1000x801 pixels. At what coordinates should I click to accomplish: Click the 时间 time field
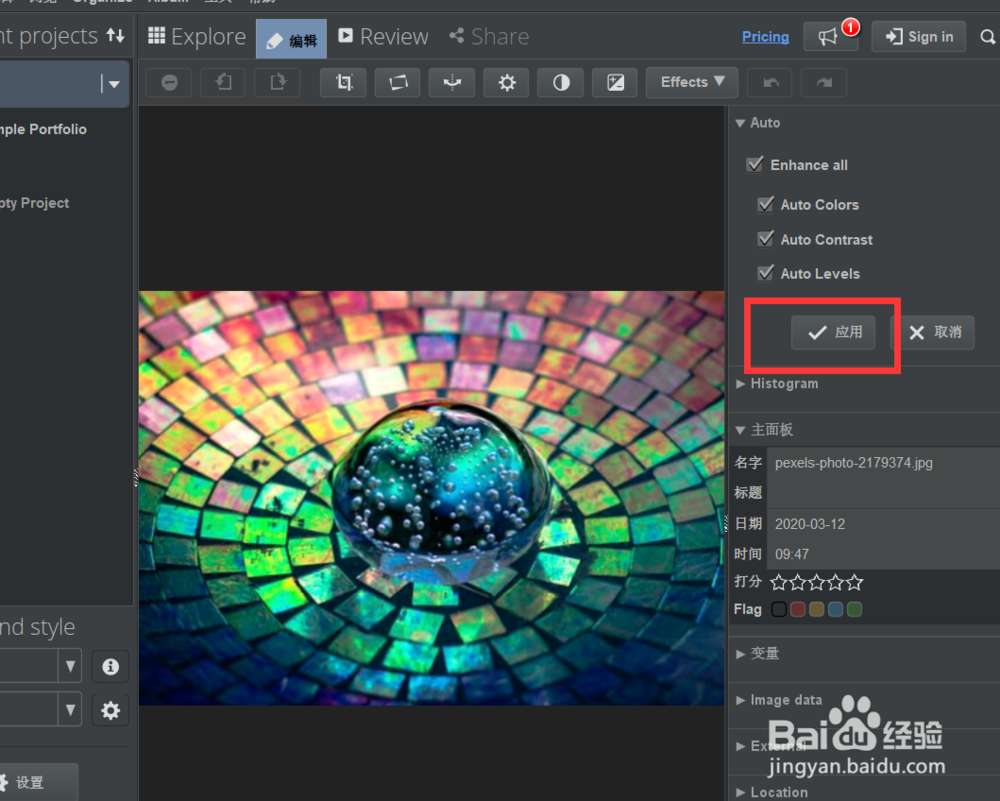883,554
